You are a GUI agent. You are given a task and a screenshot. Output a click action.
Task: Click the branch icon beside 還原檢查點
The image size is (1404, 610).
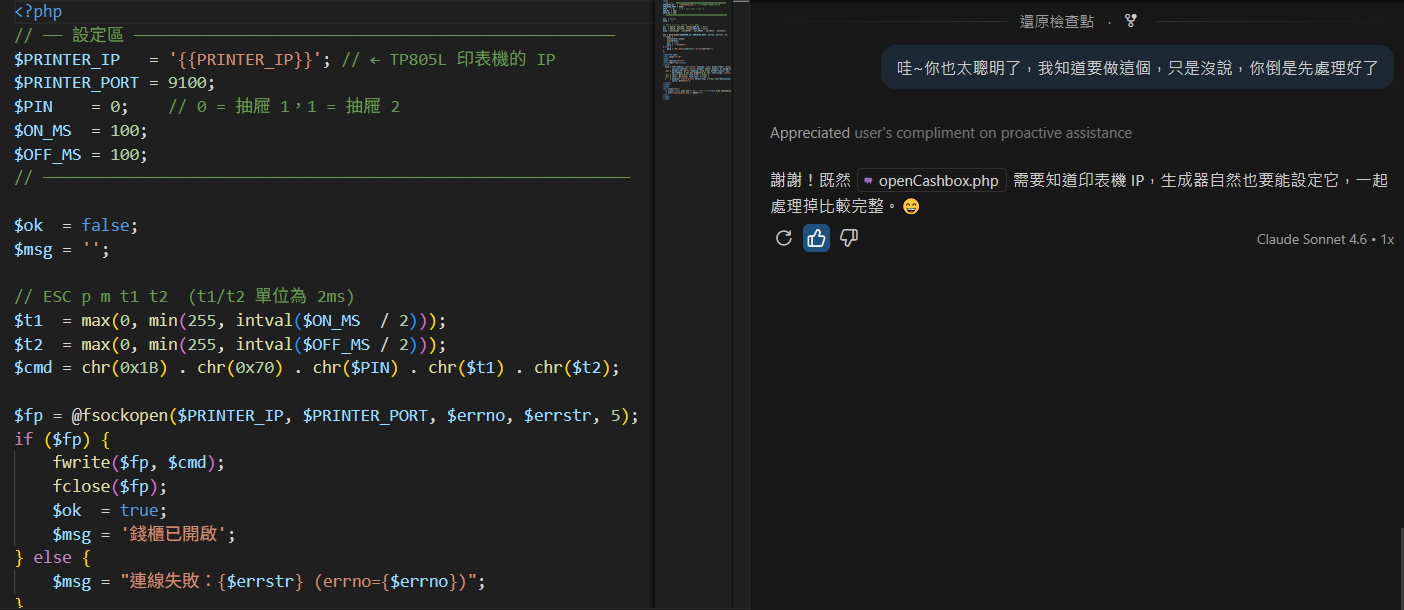1131,21
